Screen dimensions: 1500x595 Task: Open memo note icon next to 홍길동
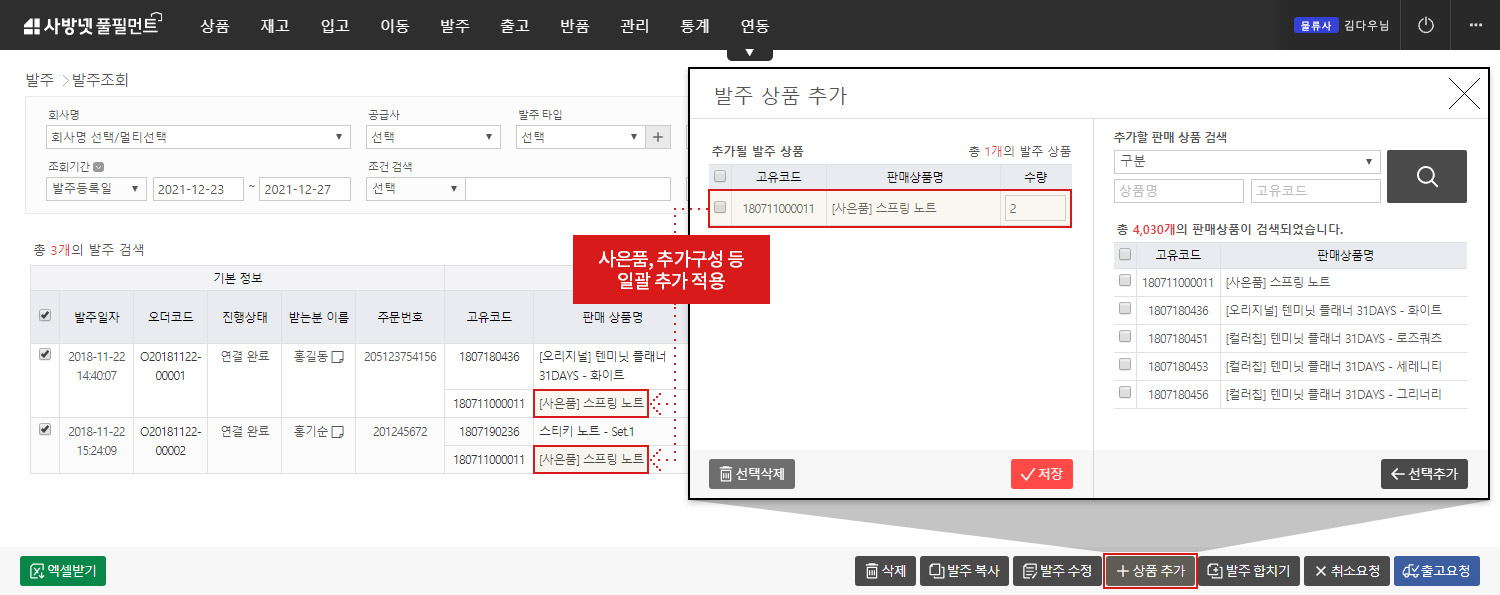(339, 356)
